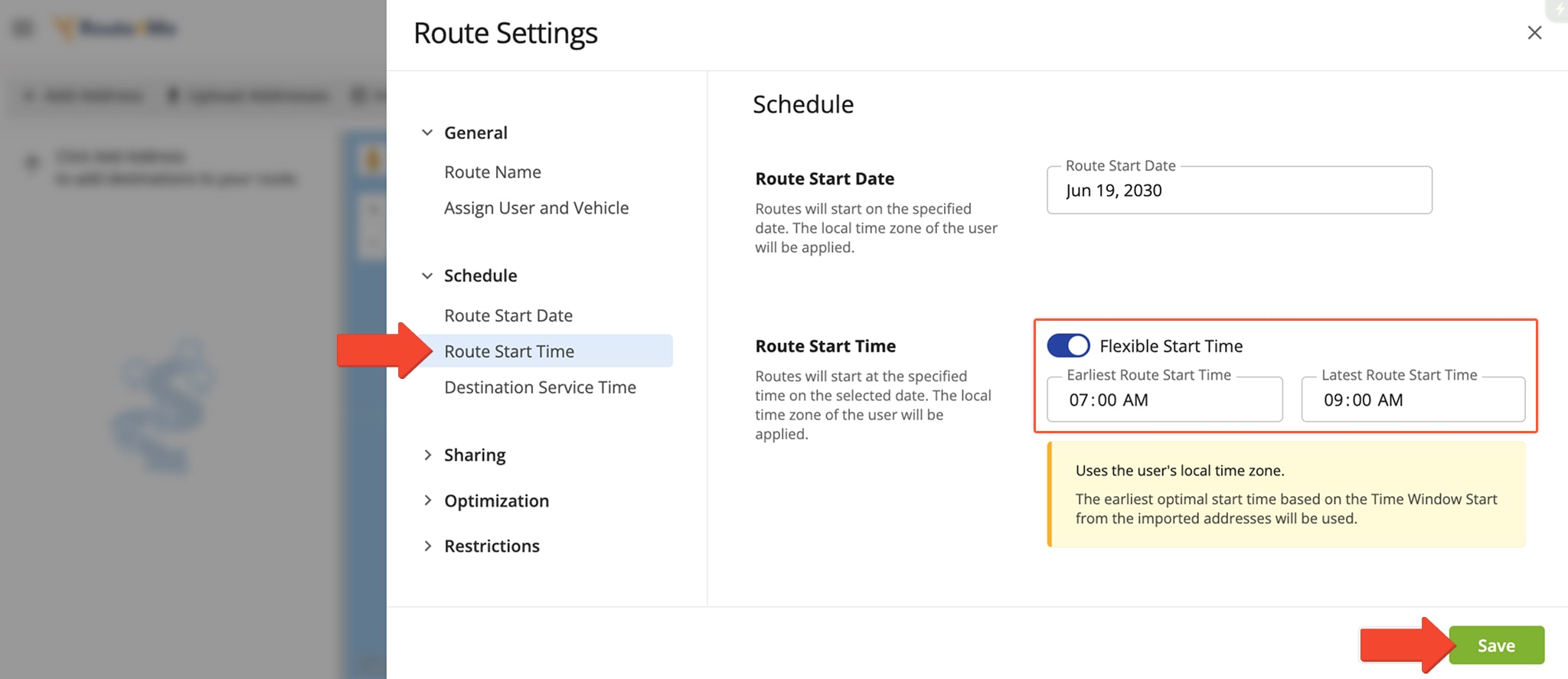The image size is (1568, 679).
Task: Click the Route Start Date bold heading
Action: 825,178
